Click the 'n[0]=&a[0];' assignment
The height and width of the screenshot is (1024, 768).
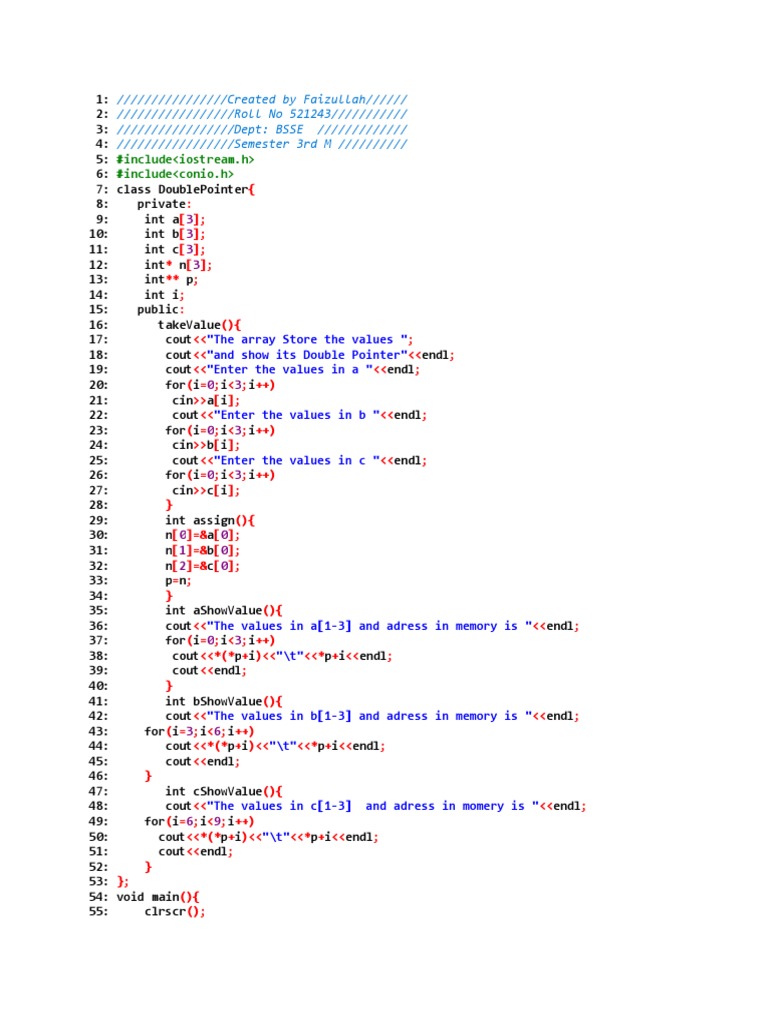pos(202,535)
